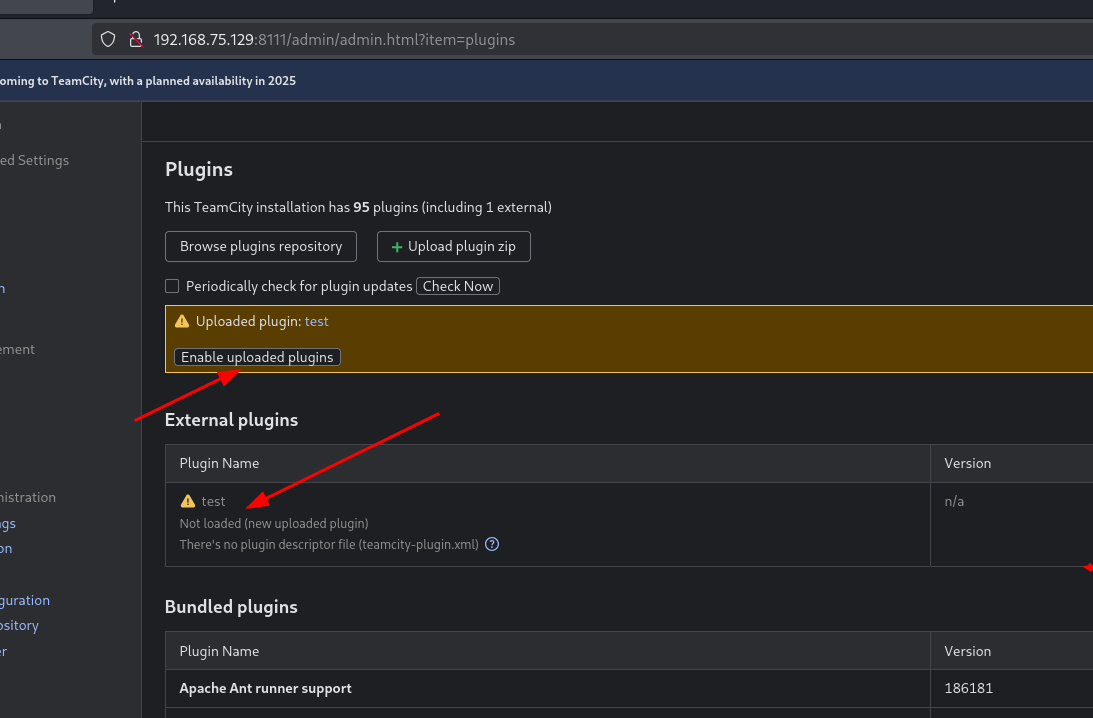Click the green plus icon on Upload plugin zip

pos(397,247)
